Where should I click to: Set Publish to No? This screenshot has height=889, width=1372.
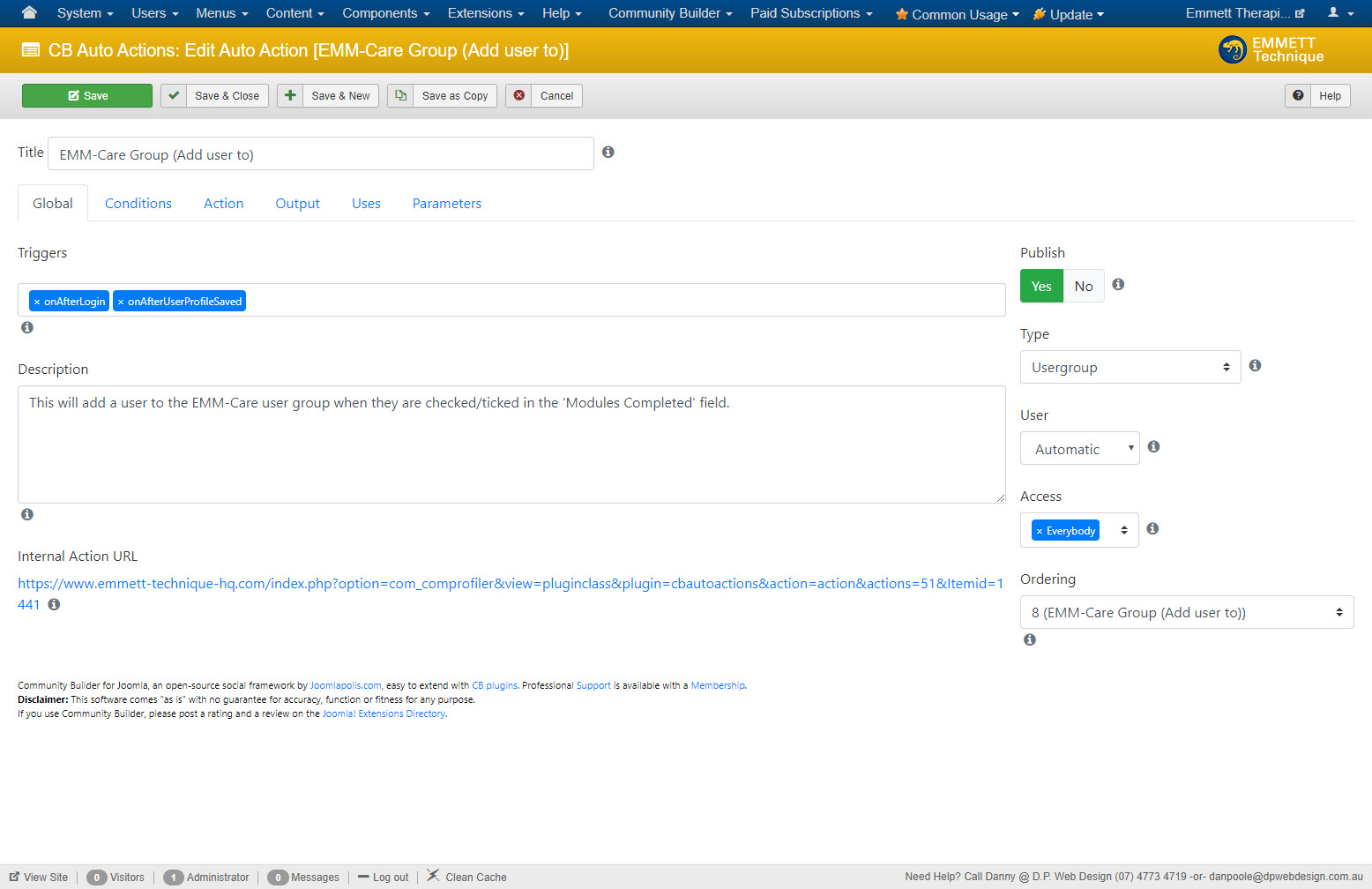[1084, 286]
